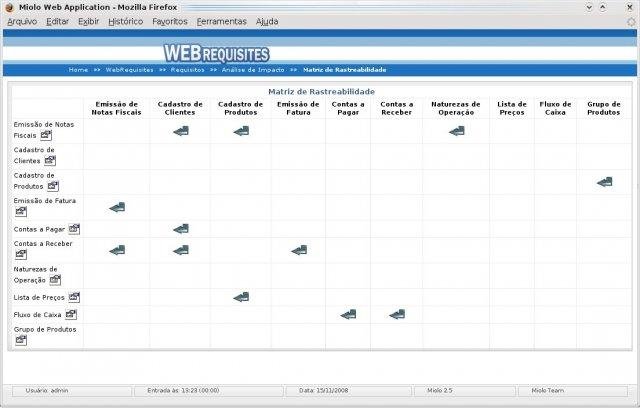Click the Firefox activity throbber icon
The width and height of the screenshot is (640, 408).
coord(631,22)
